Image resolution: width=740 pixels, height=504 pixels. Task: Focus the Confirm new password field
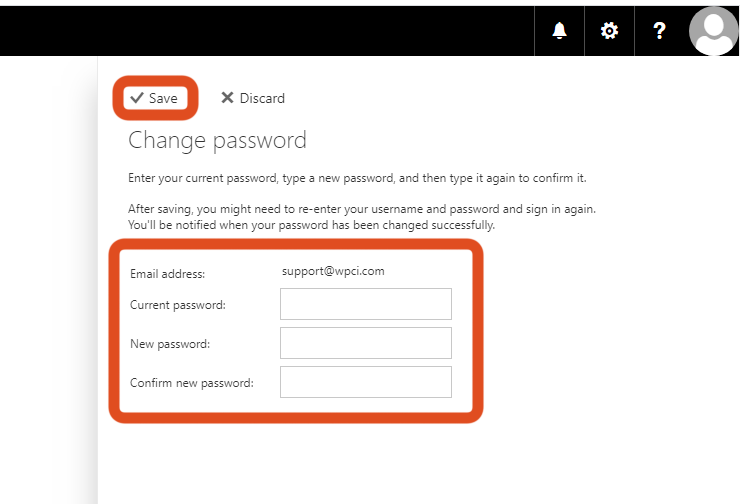point(365,382)
